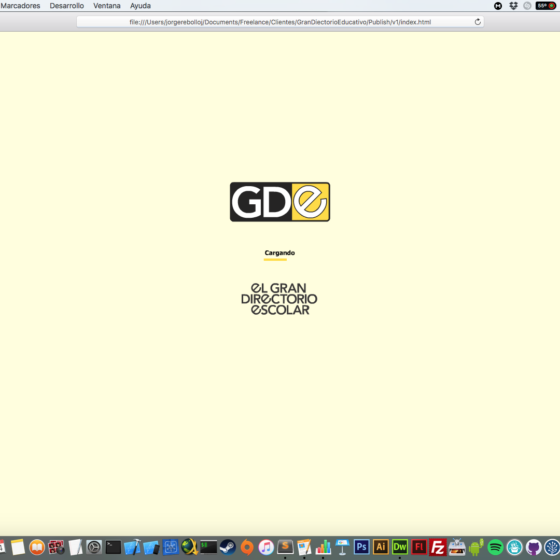The width and height of the screenshot is (560, 560).
Task: Open the Desarrollo menu
Action: point(67,6)
